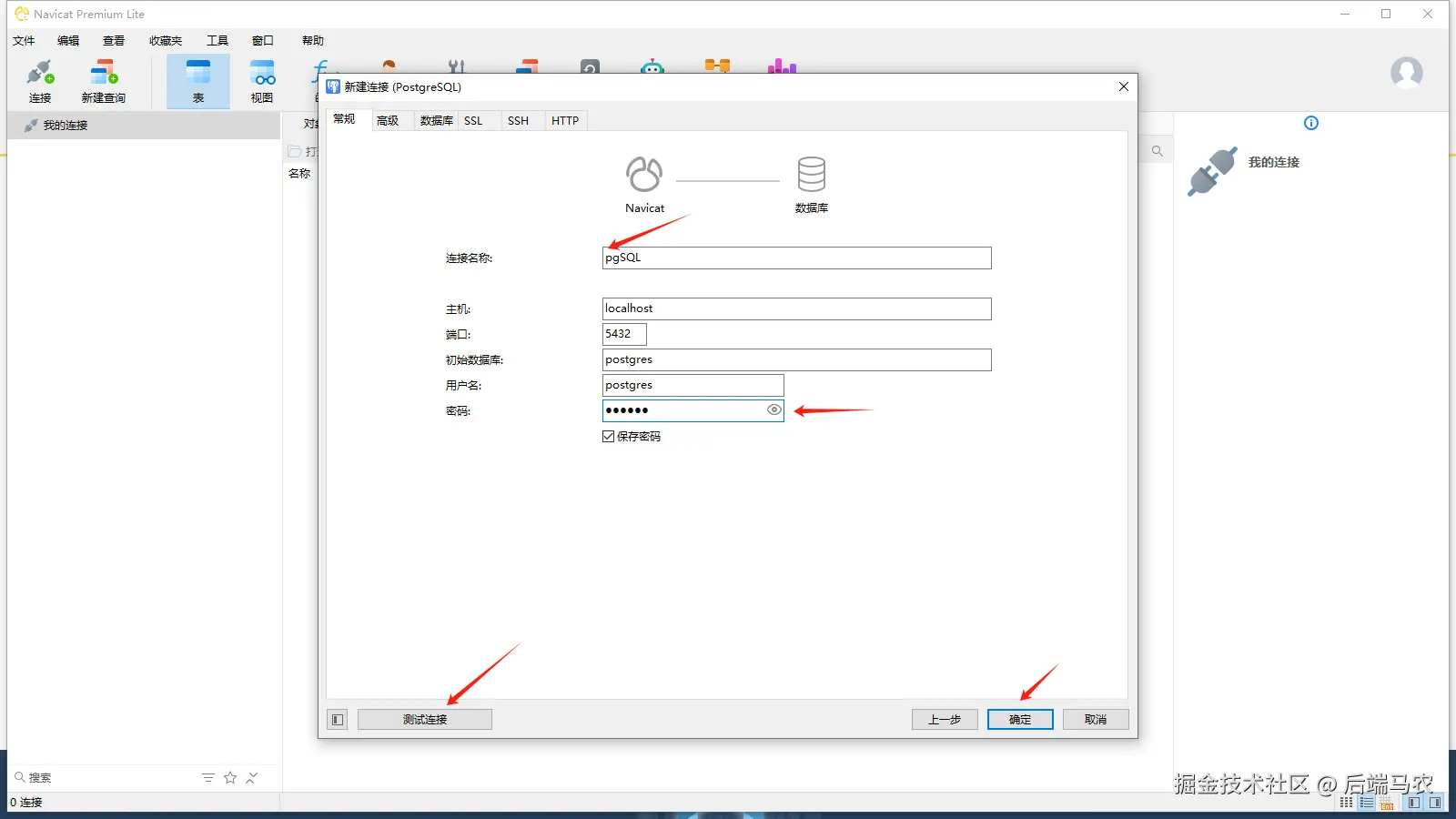The image size is (1456, 819).
Task: Click the 初始数据库 input field
Action: [796, 360]
